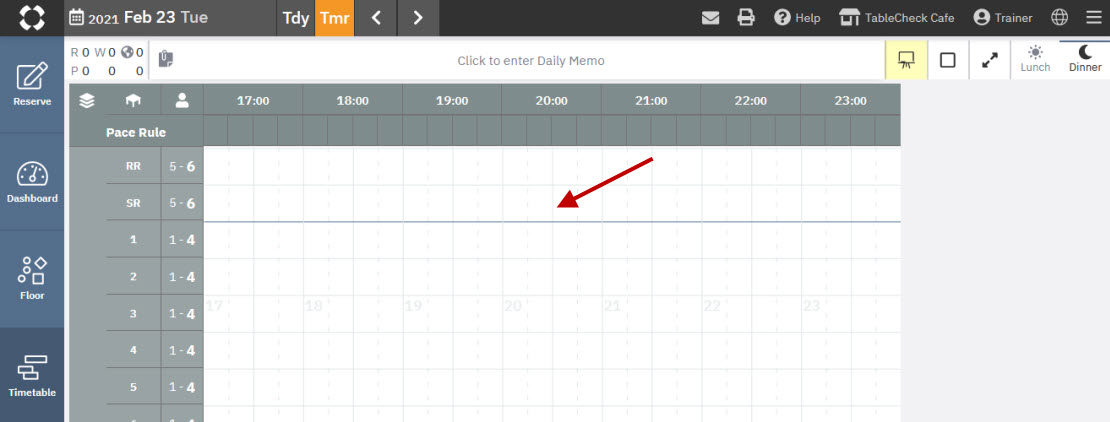Image resolution: width=1110 pixels, height=422 pixels.
Task: Click table 1 capacity 1 - 4
Action: coord(182,240)
